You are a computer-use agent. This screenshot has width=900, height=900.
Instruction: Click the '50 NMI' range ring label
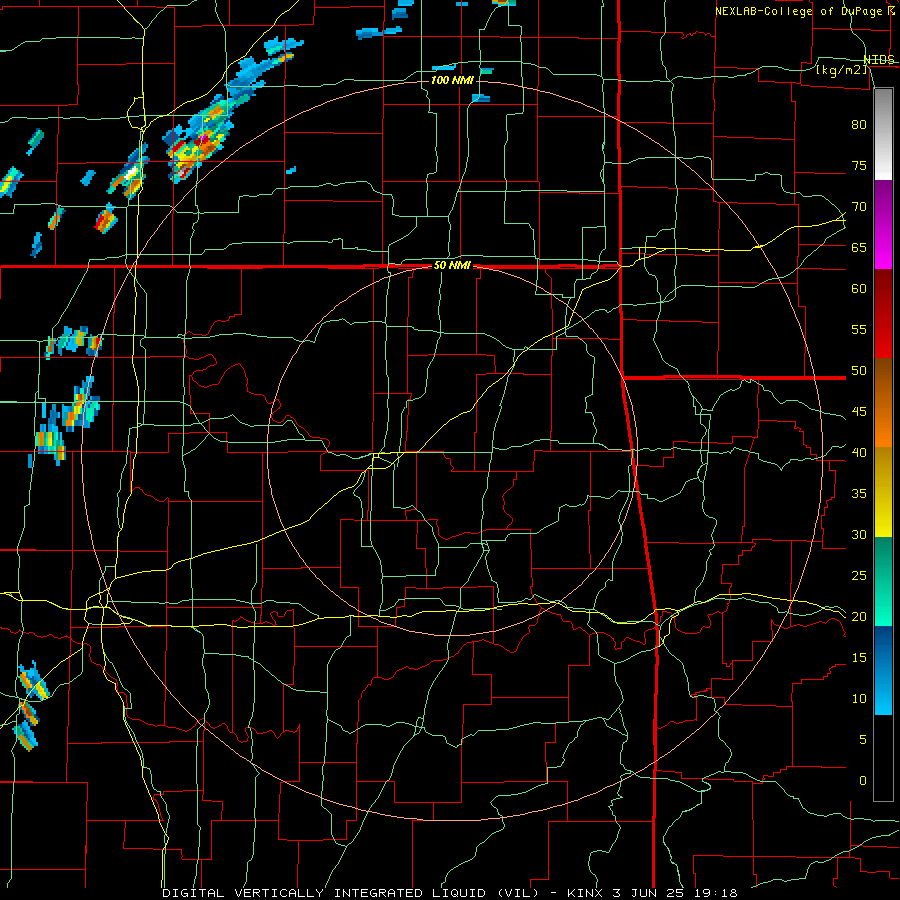(x=452, y=265)
